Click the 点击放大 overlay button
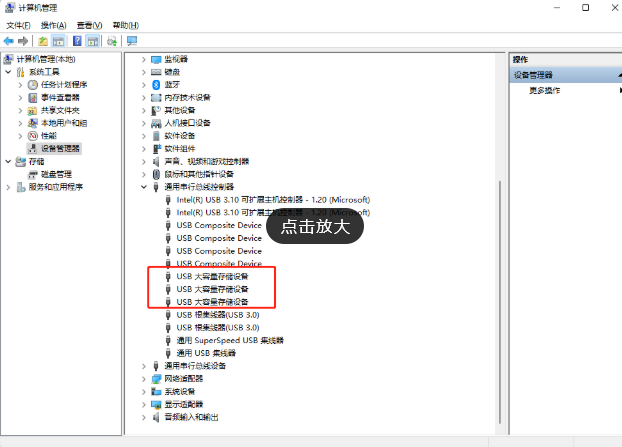622x447 pixels. point(315,226)
